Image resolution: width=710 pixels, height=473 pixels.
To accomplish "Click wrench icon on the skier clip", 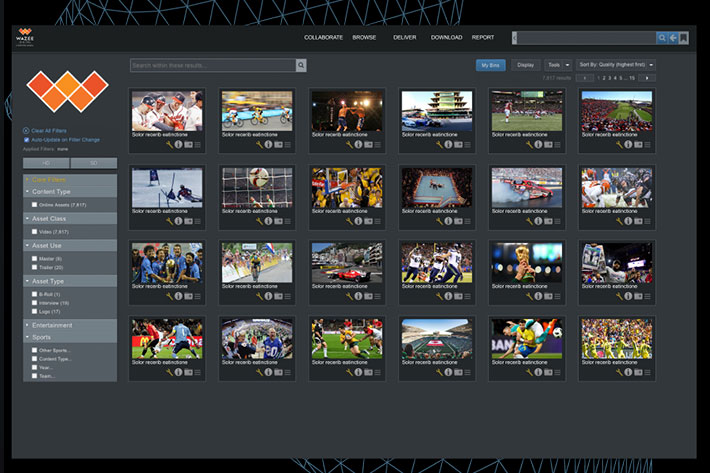I will click(x=169, y=221).
